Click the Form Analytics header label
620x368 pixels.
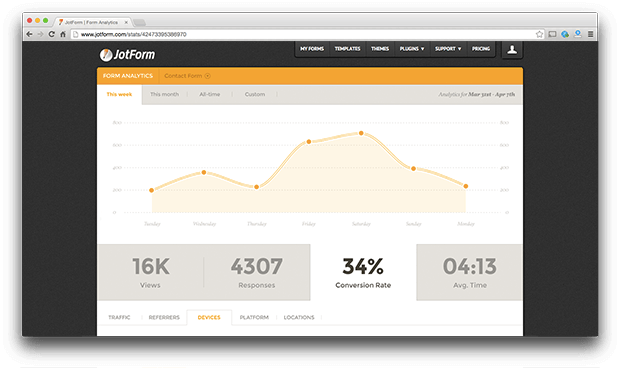point(128,76)
